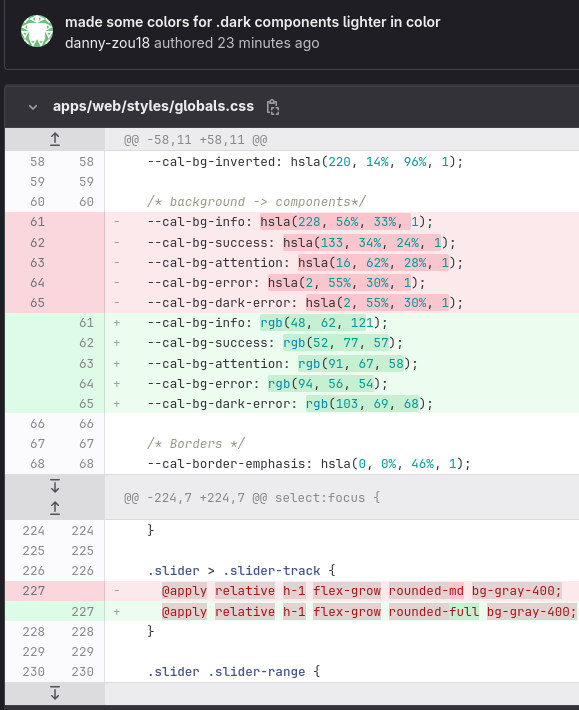
Task: Click removed value 'hsla(133, 34%, 24%, 1)'
Action: (365, 243)
